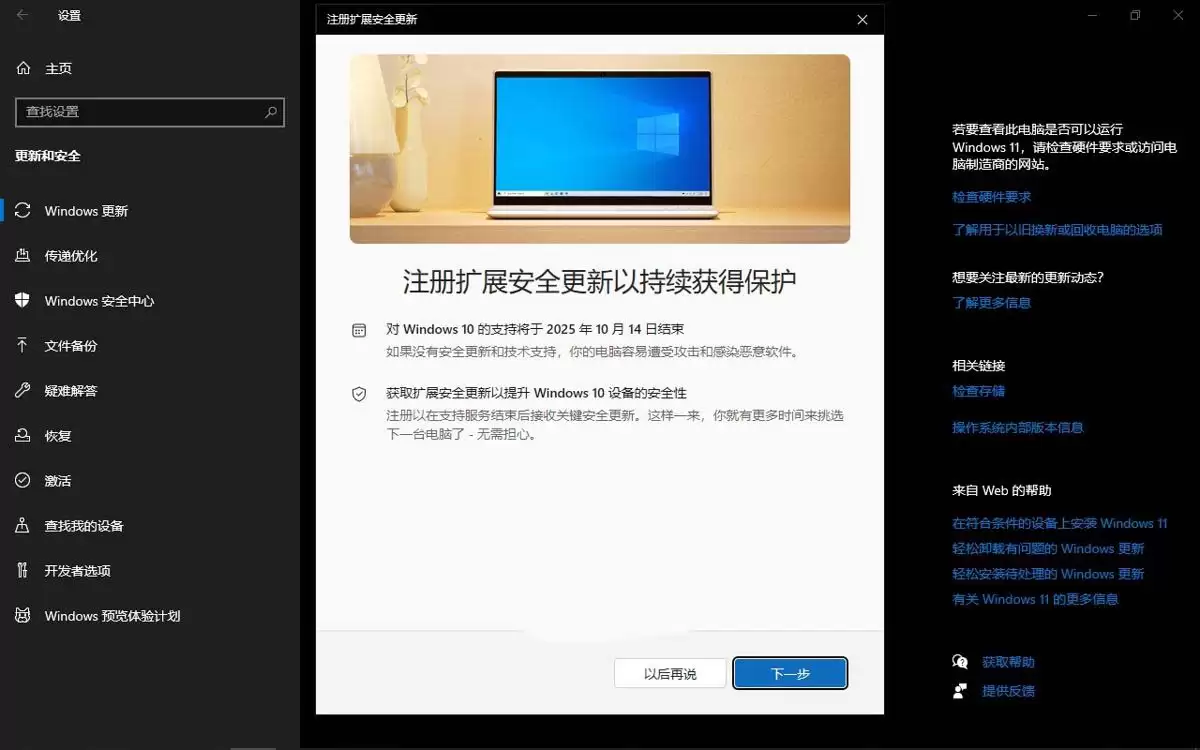Close the 注册扩展安全更新 dialog
The width and height of the screenshot is (1200, 750).
tap(863, 19)
